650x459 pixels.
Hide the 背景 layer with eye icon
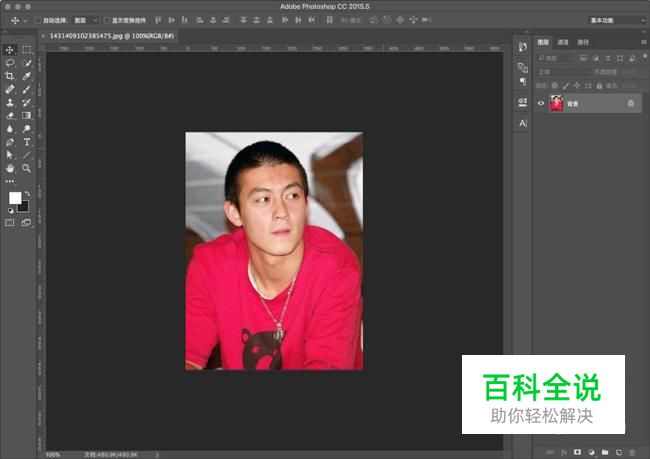(x=541, y=103)
